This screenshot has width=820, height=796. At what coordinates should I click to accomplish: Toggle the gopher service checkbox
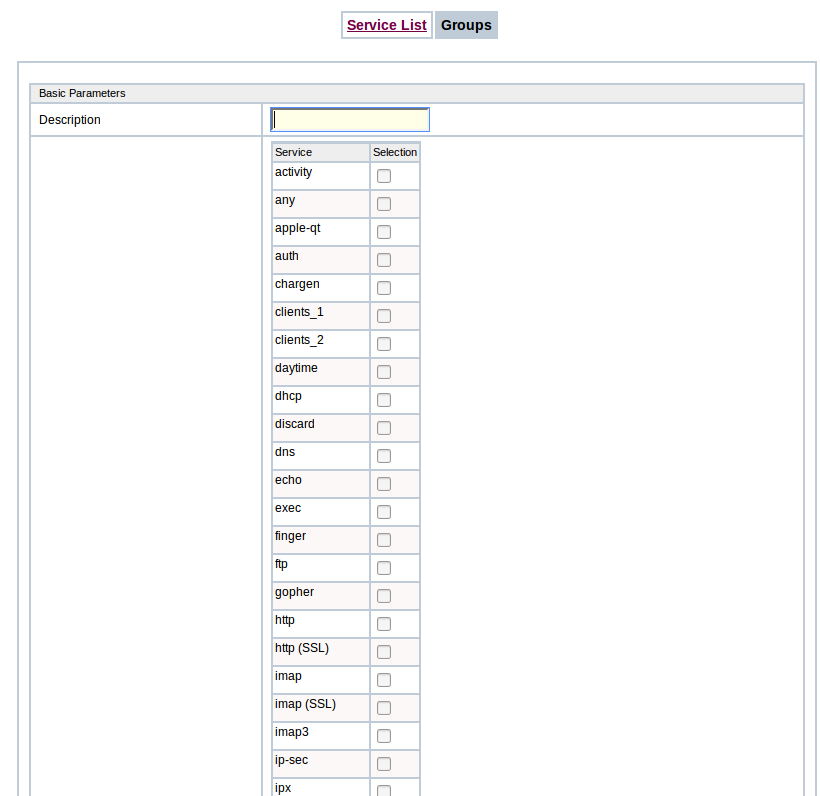[x=384, y=596]
